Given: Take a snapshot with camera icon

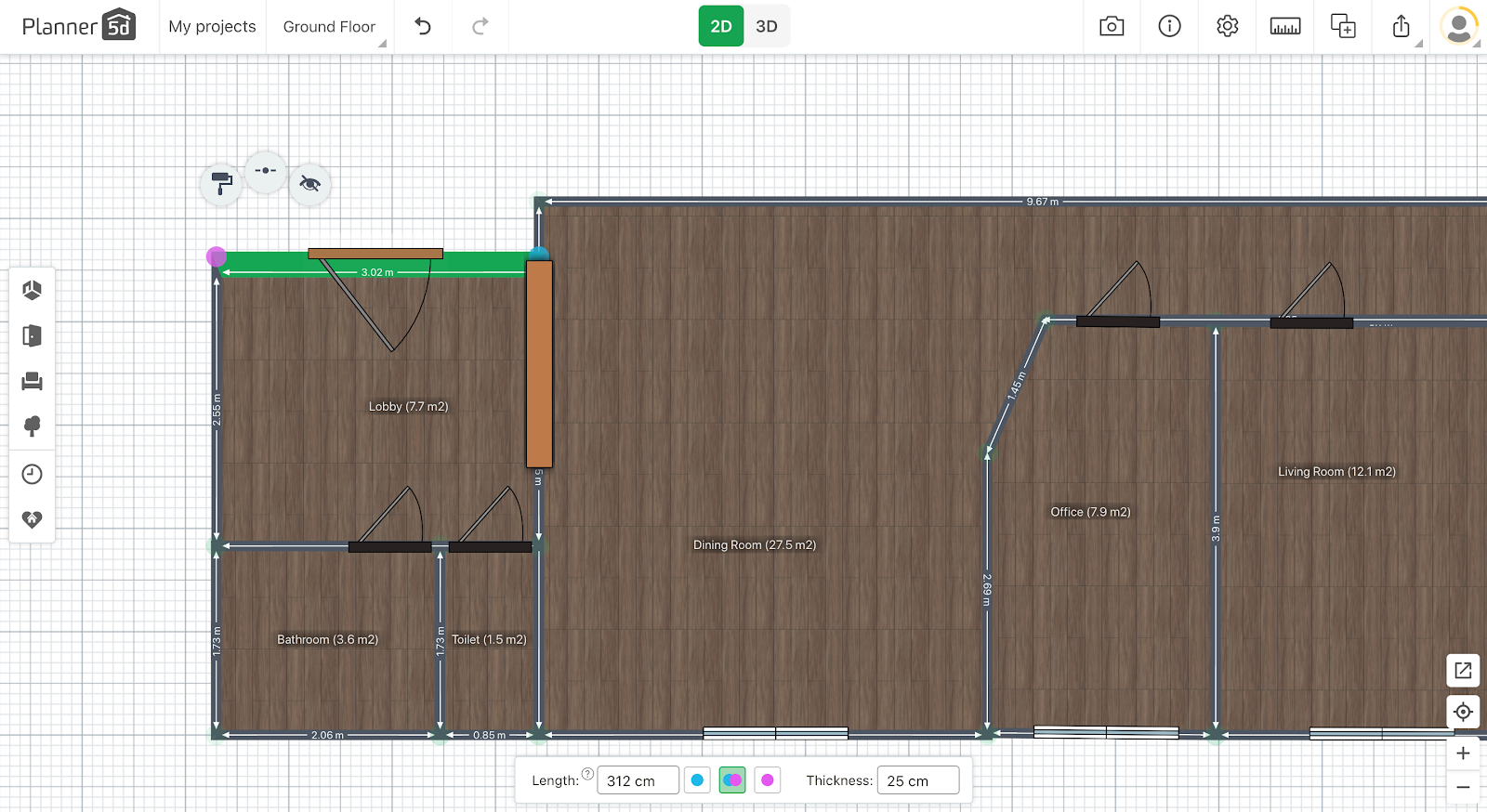Looking at the screenshot, I should tap(1112, 26).
